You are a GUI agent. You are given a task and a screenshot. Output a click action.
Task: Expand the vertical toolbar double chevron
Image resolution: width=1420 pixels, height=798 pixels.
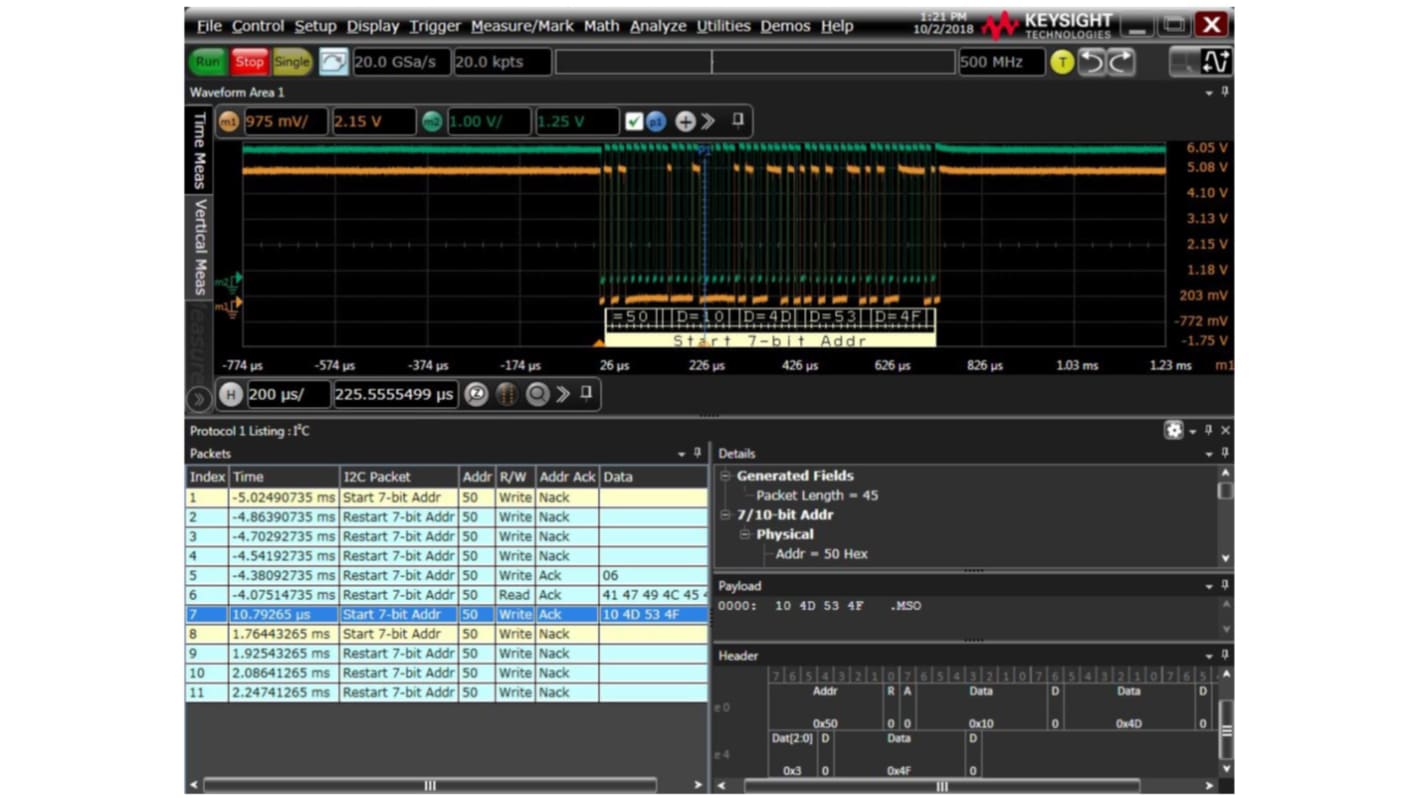coord(708,122)
